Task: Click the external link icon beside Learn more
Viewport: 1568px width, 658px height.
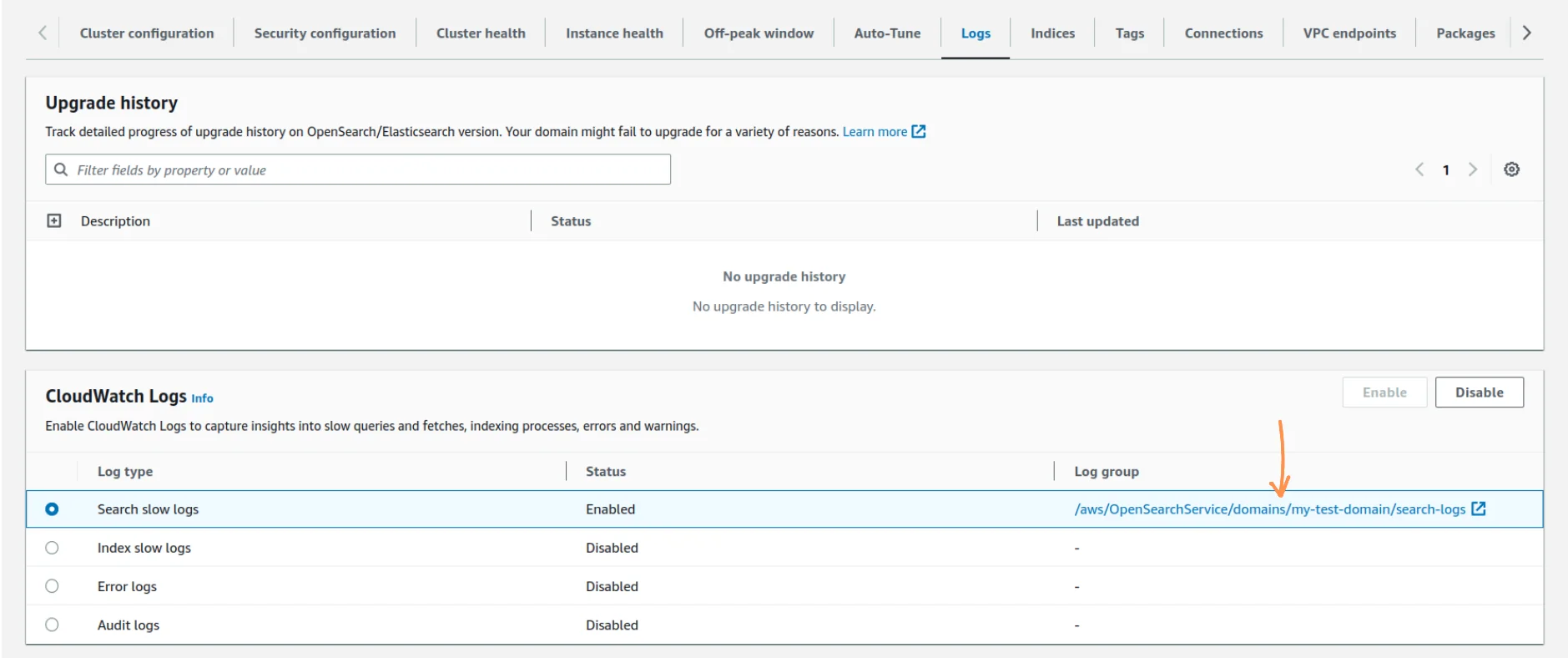Action: tap(919, 132)
